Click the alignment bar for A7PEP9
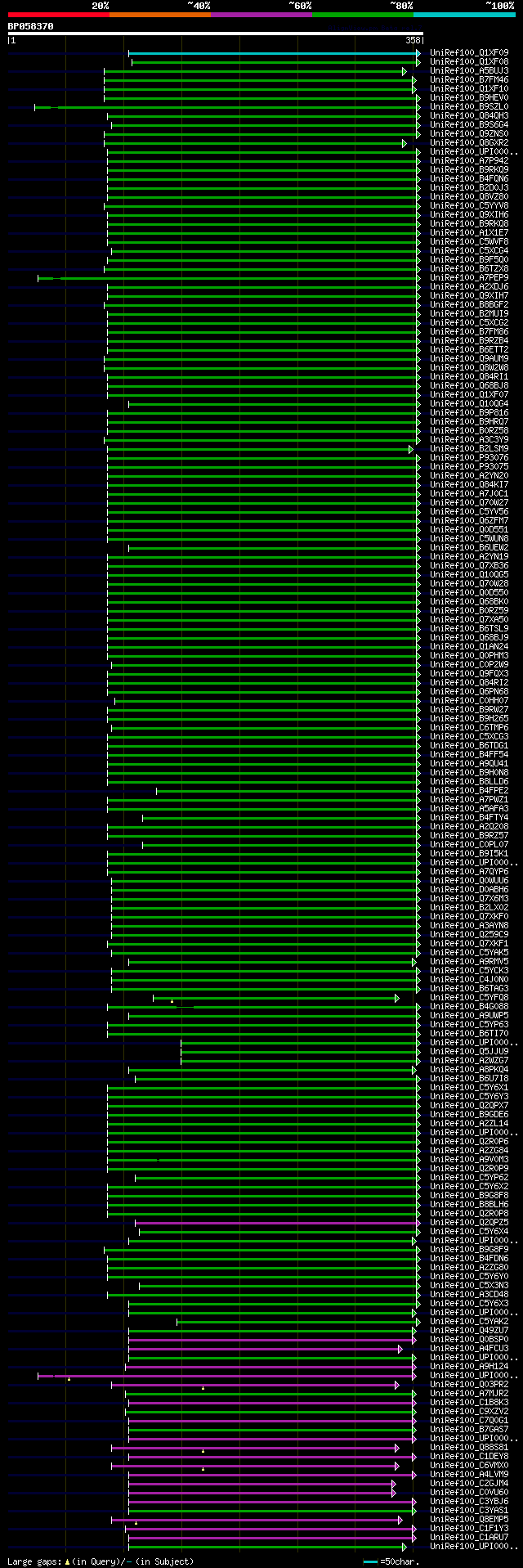Viewport: 523px width, 1568px height. [229, 278]
